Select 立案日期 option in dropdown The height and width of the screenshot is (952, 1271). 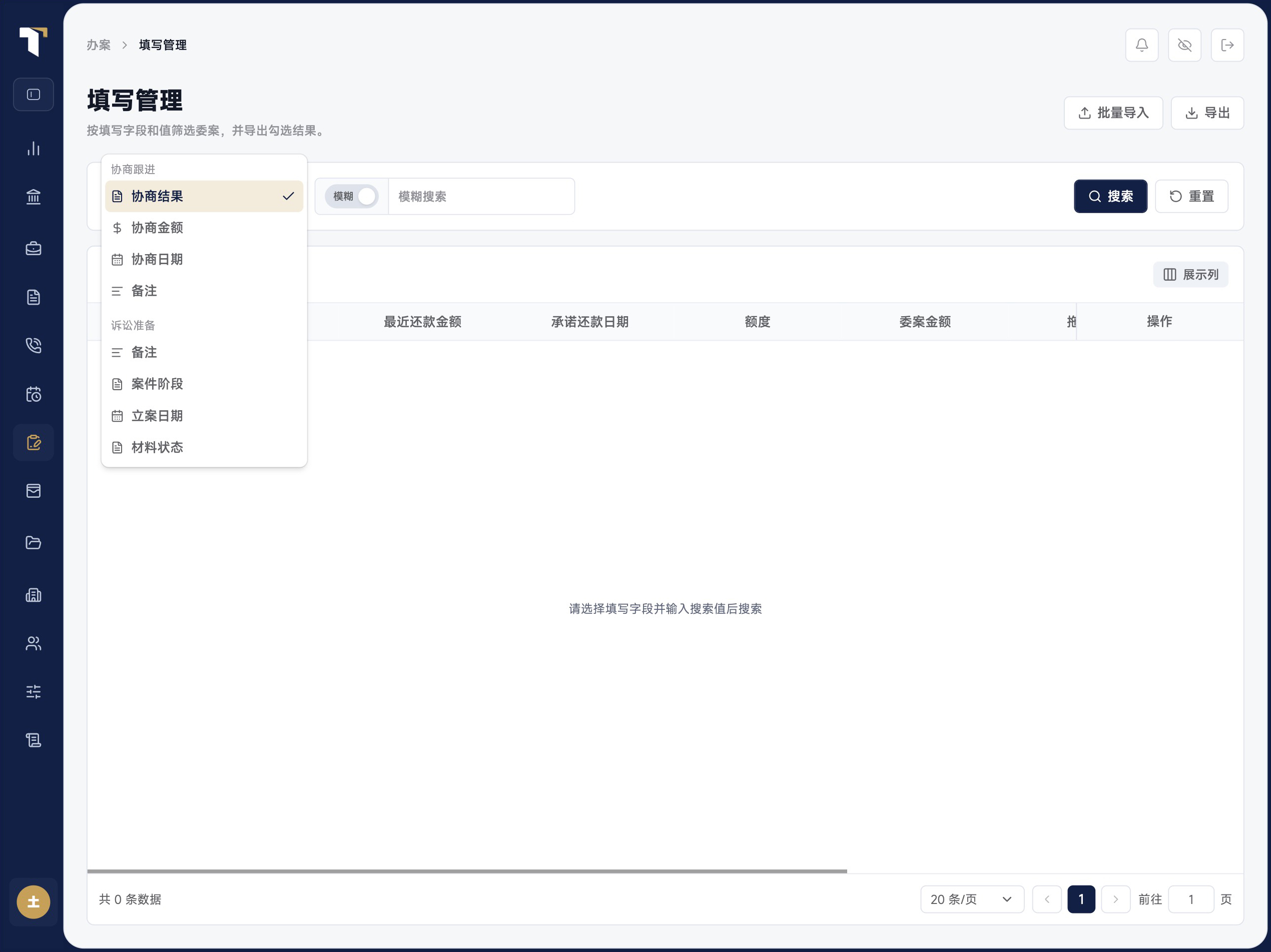pyautogui.click(x=204, y=416)
